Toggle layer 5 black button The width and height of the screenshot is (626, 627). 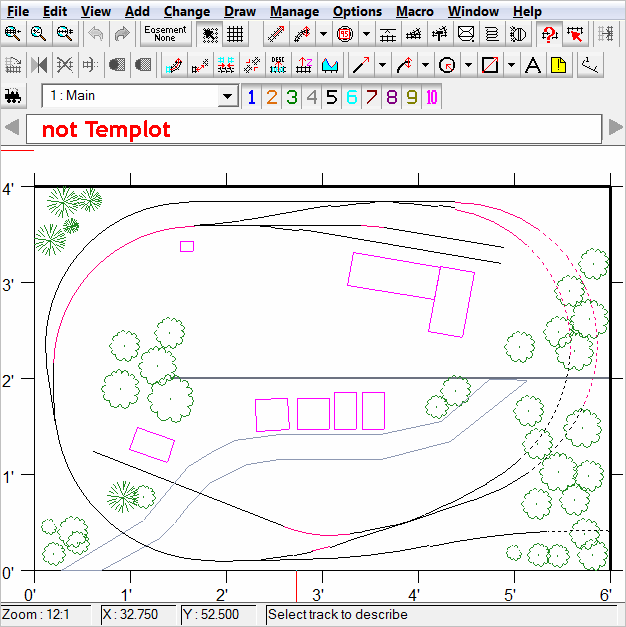(x=332, y=97)
